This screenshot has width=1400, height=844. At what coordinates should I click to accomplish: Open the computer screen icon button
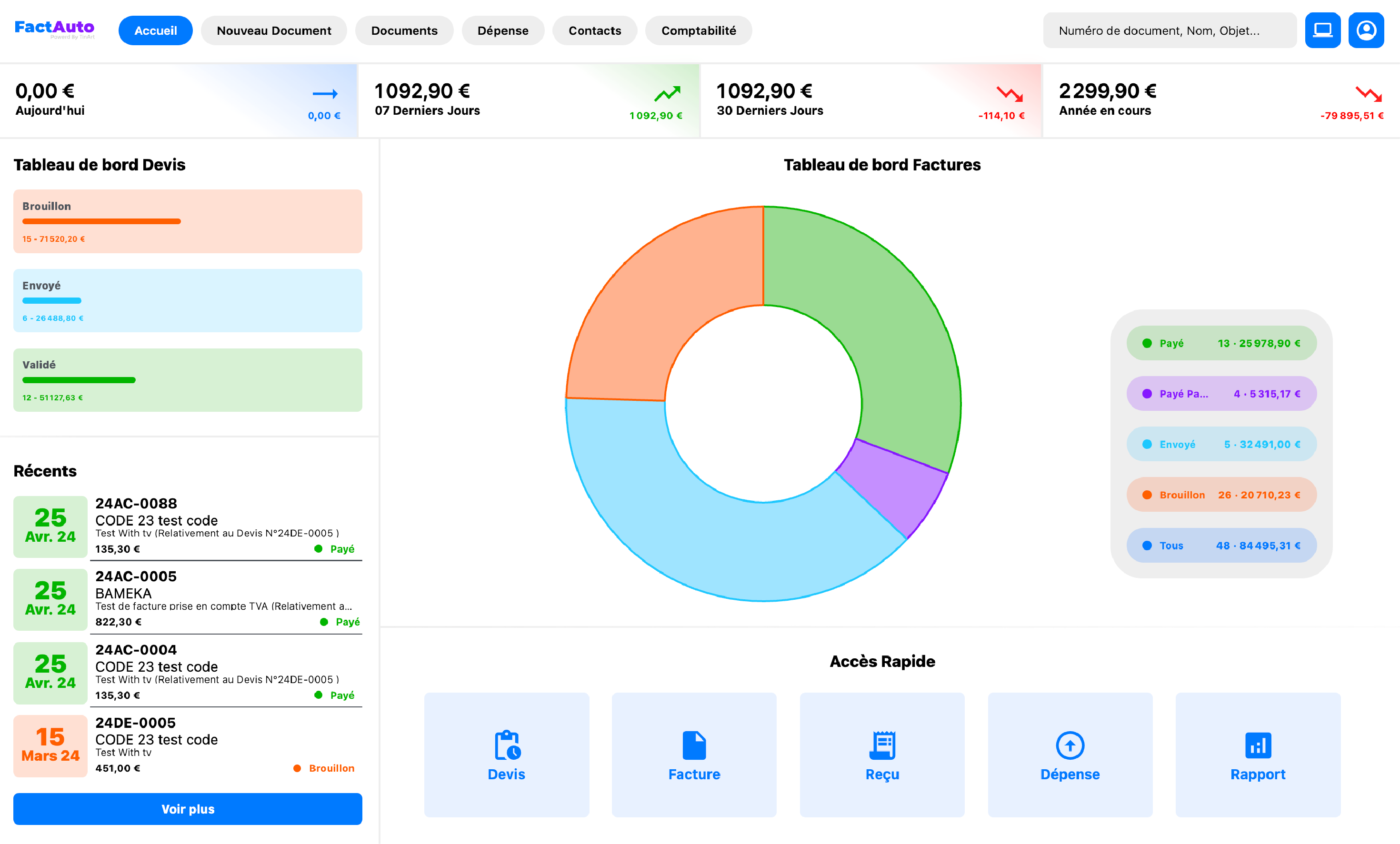1323,30
